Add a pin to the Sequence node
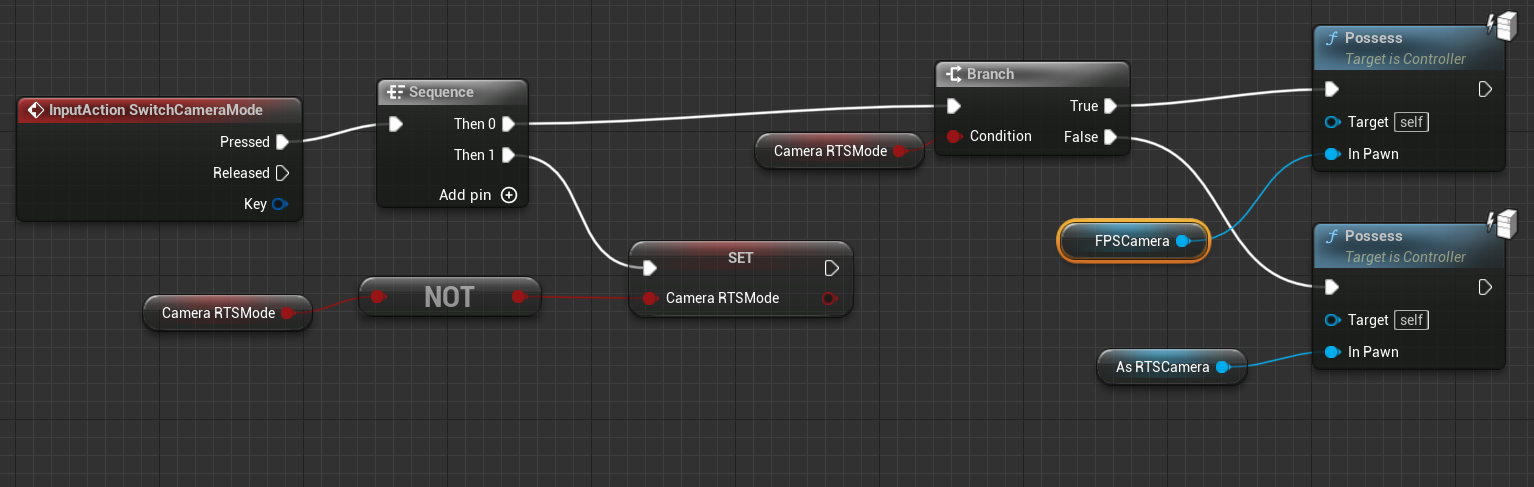This screenshot has width=1534, height=487. pyautogui.click(x=509, y=195)
